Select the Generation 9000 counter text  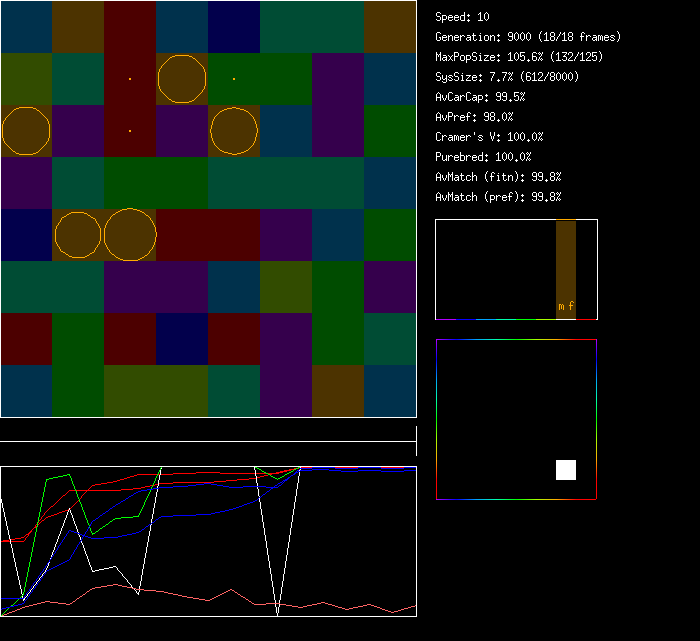click(527, 37)
